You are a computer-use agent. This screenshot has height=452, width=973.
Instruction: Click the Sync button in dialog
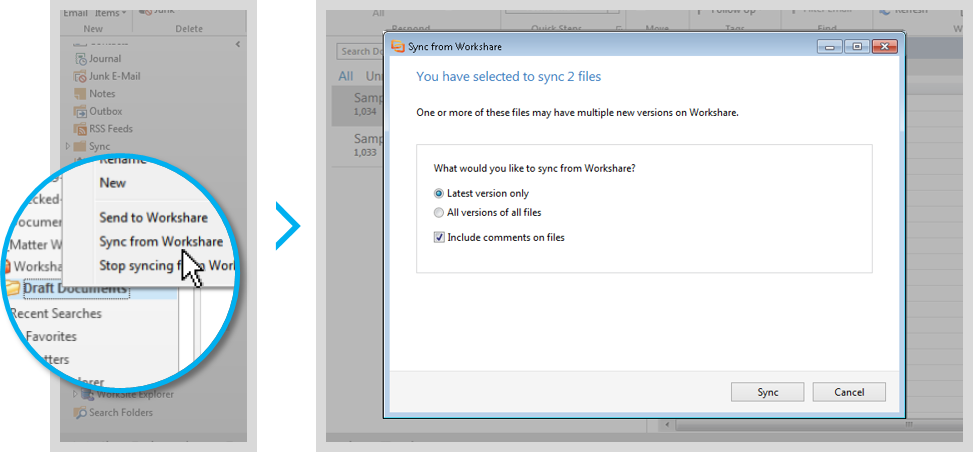(x=768, y=392)
